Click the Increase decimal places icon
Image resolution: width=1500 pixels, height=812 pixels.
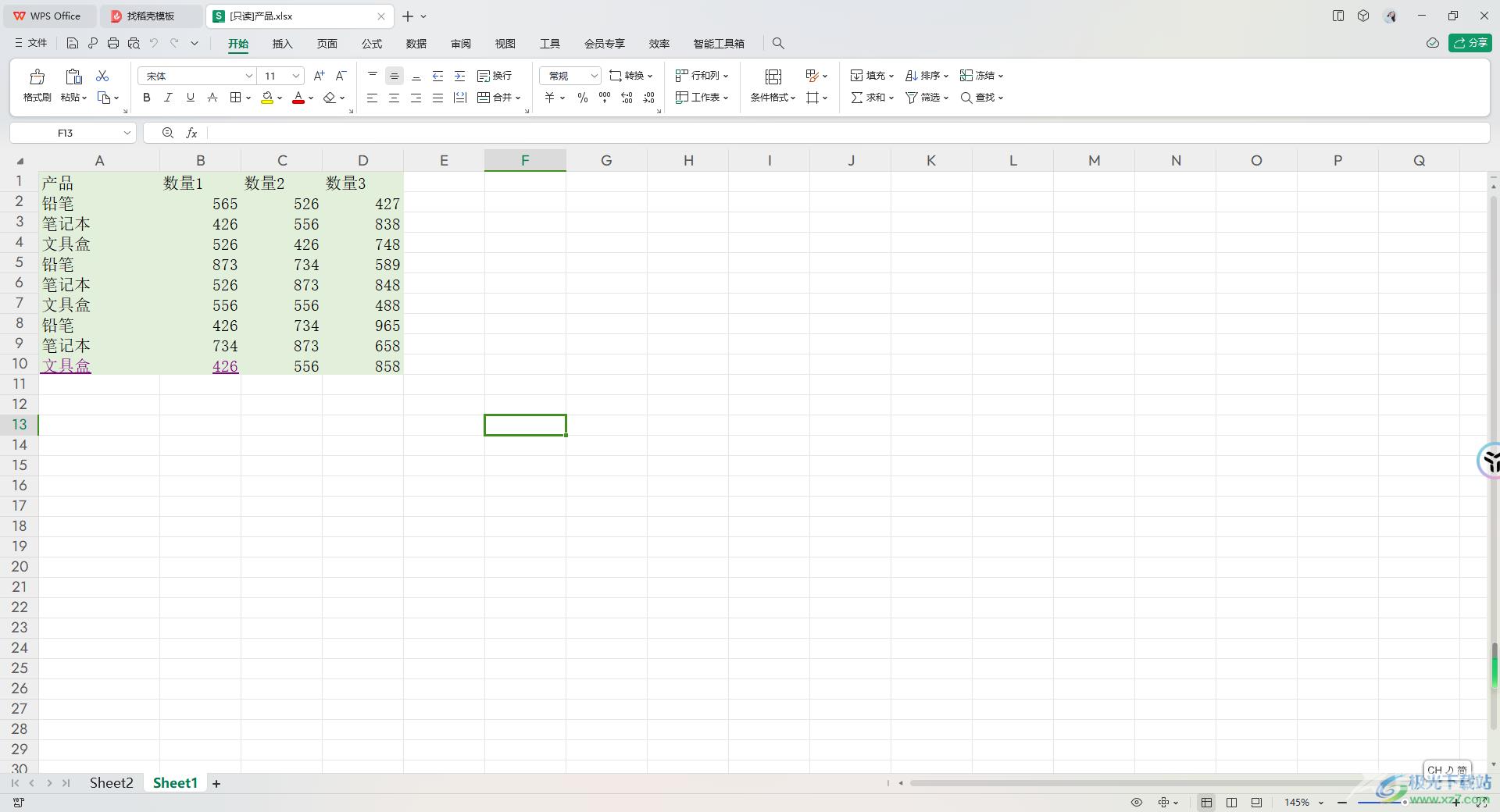[627, 98]
